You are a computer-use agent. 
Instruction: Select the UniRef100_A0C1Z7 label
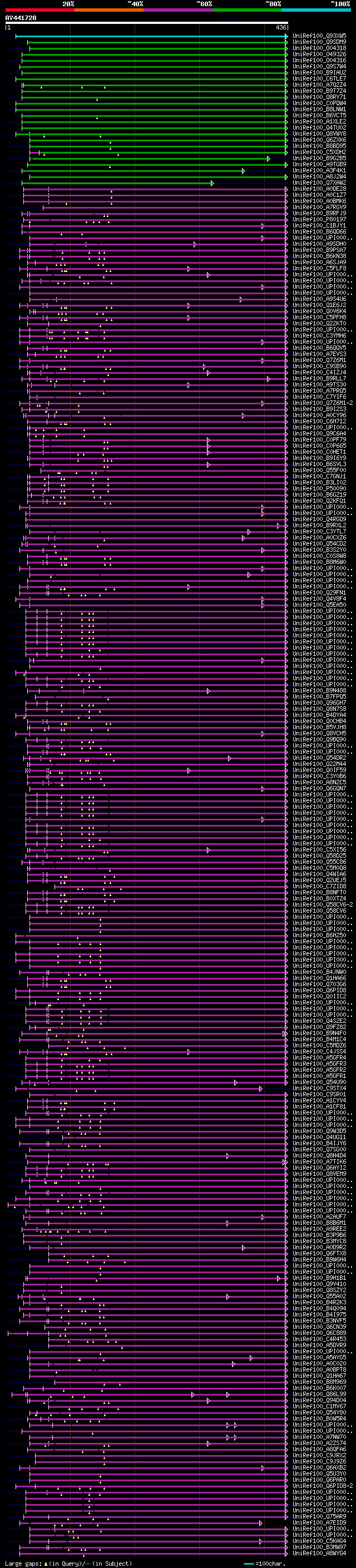coord(319,195)
